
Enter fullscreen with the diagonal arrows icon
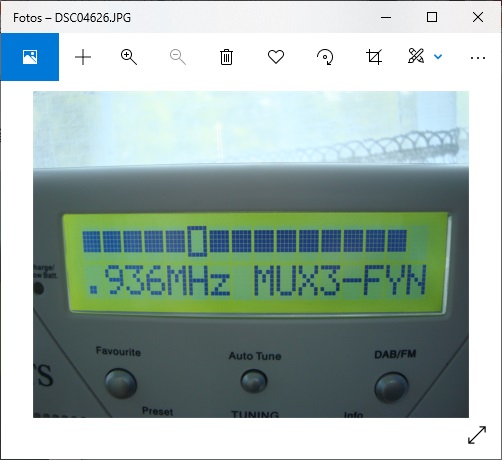tap(477, 435)
